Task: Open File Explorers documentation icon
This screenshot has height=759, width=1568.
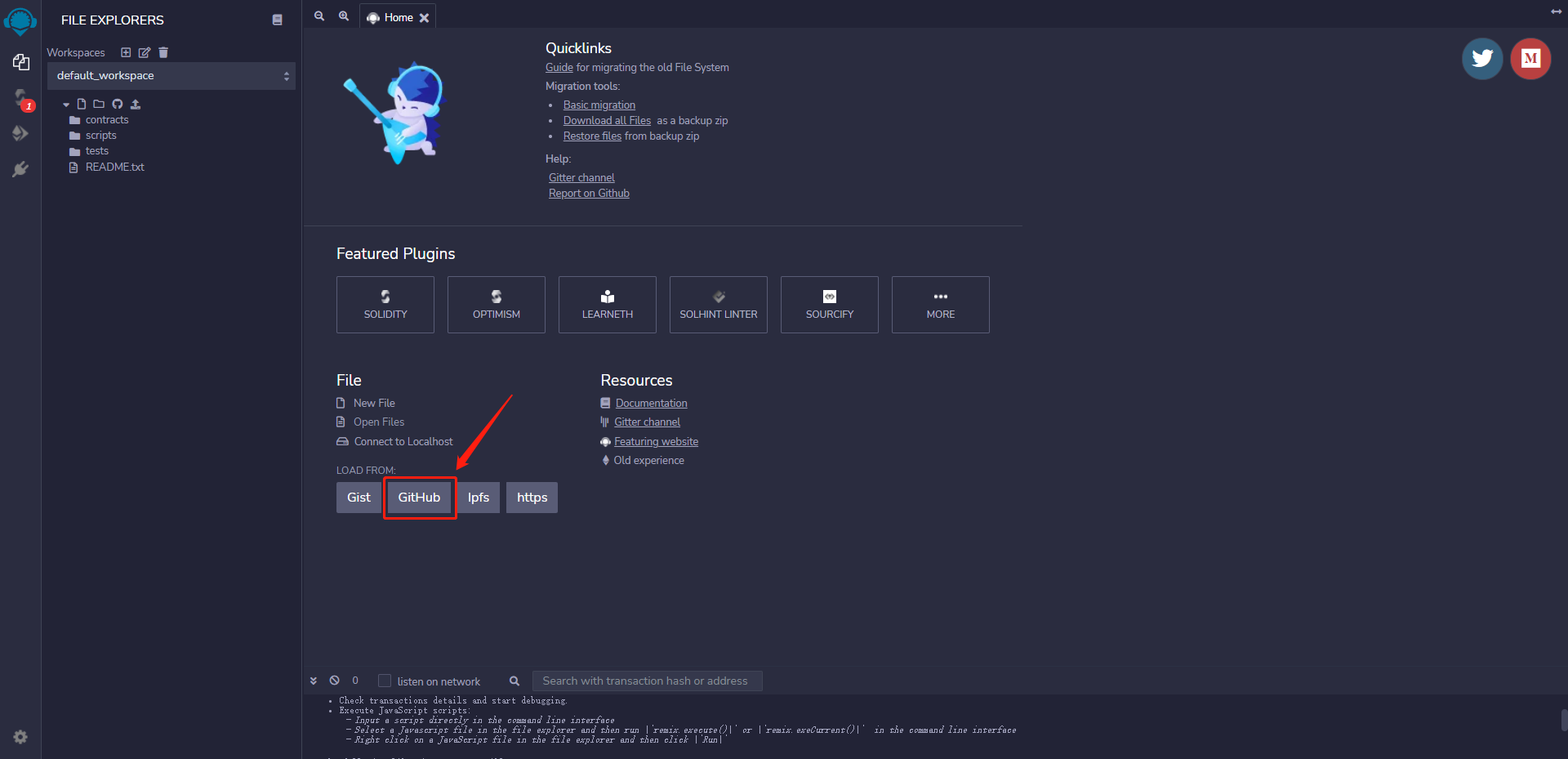Action: [x=277, y=20]
